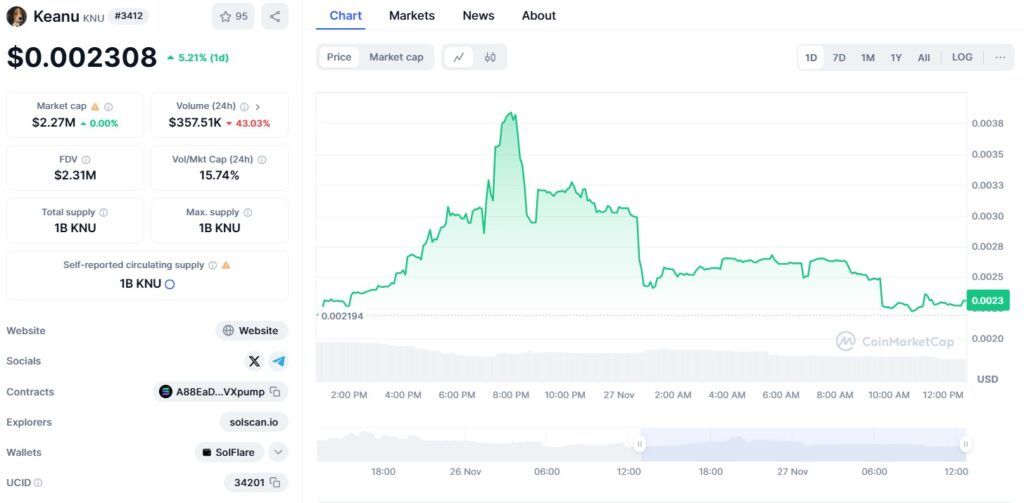The width and height of the screenshot is (1024, 503).
Task: Open the Total supply info icon
Action: (104, 212)
